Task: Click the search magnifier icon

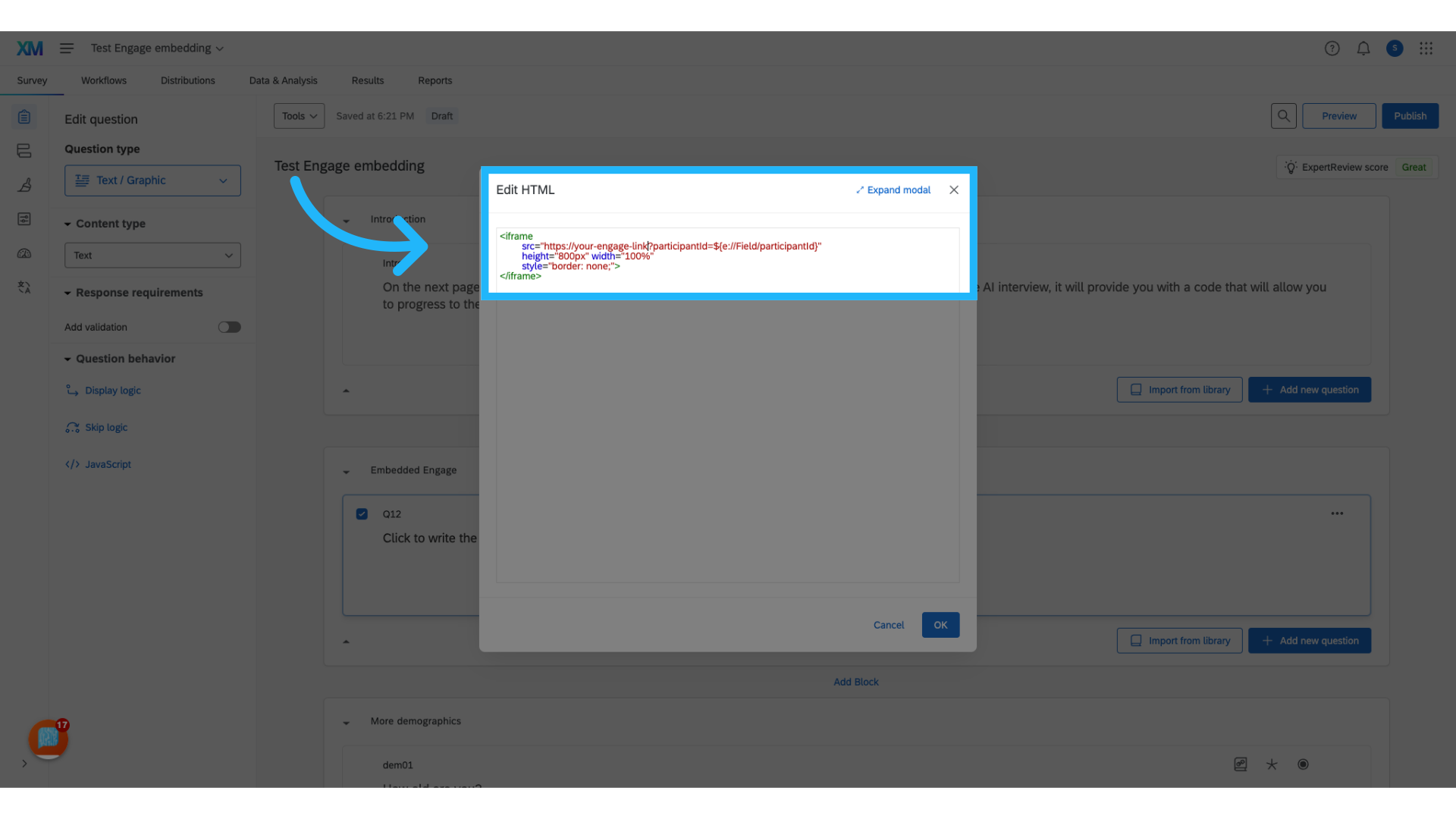Action: (1283, 116)
